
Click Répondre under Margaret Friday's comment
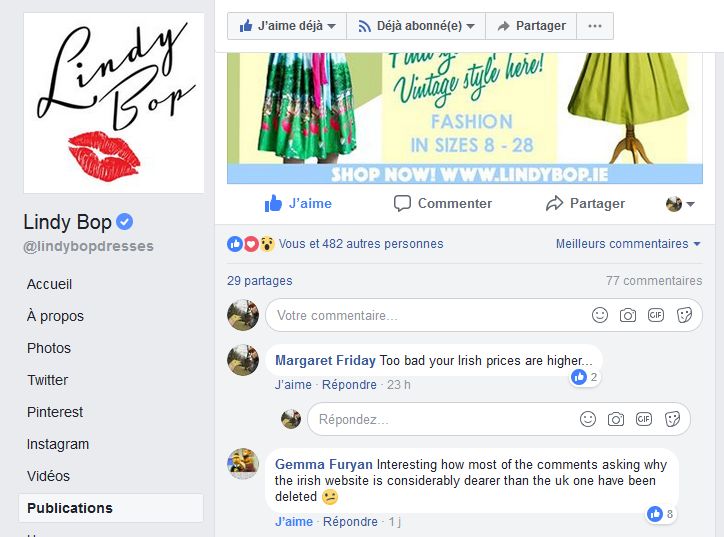pyautogui.click(x=349, y=385)
